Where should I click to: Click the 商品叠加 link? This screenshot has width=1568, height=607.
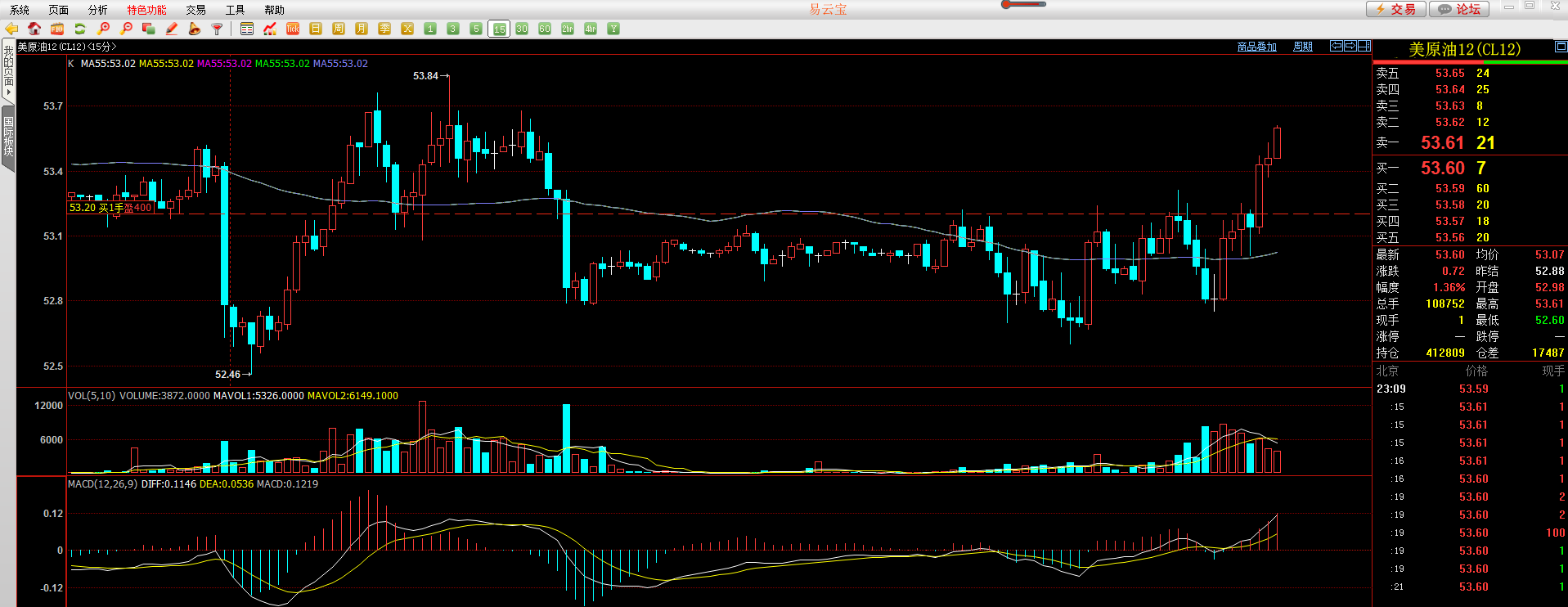(1257, 47)
